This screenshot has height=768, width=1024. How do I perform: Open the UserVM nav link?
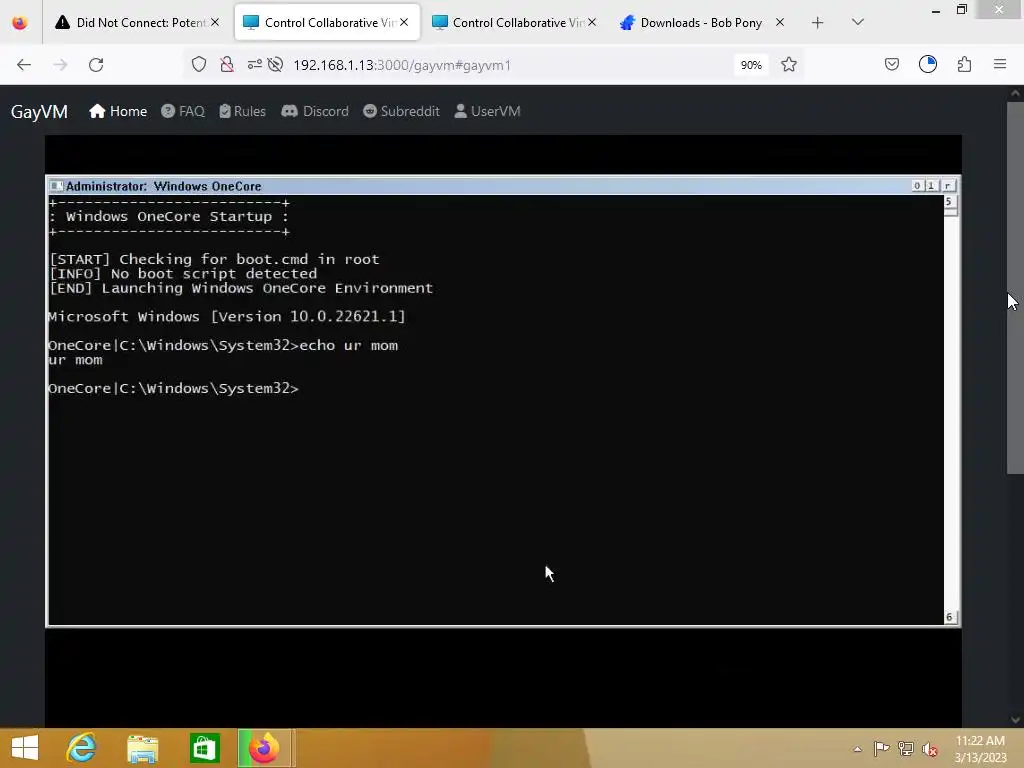[x=487, y=112]
